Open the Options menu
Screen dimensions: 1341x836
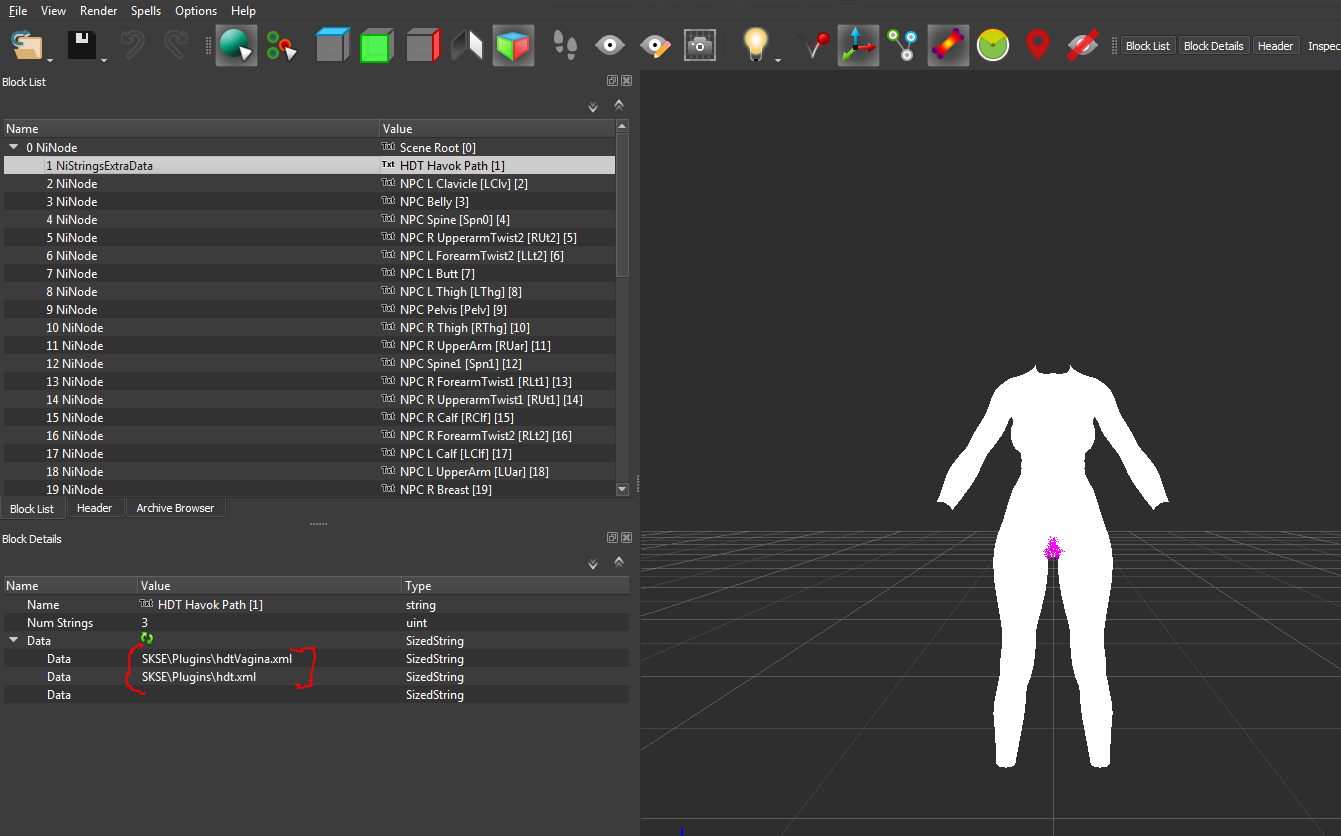click(x=196, y=11)
